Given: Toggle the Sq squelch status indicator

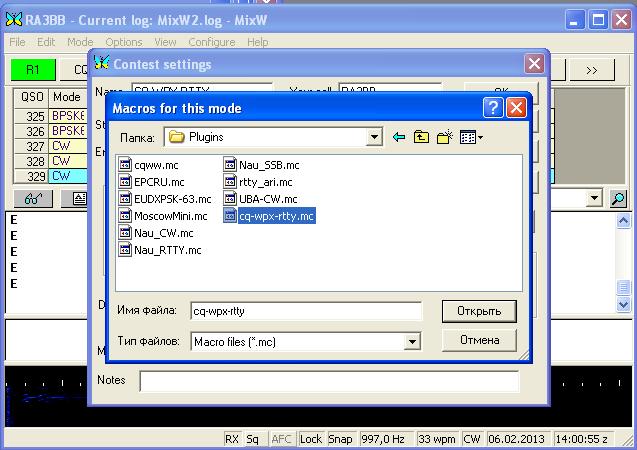Looking at the screenshot, I should pos(253,439).
